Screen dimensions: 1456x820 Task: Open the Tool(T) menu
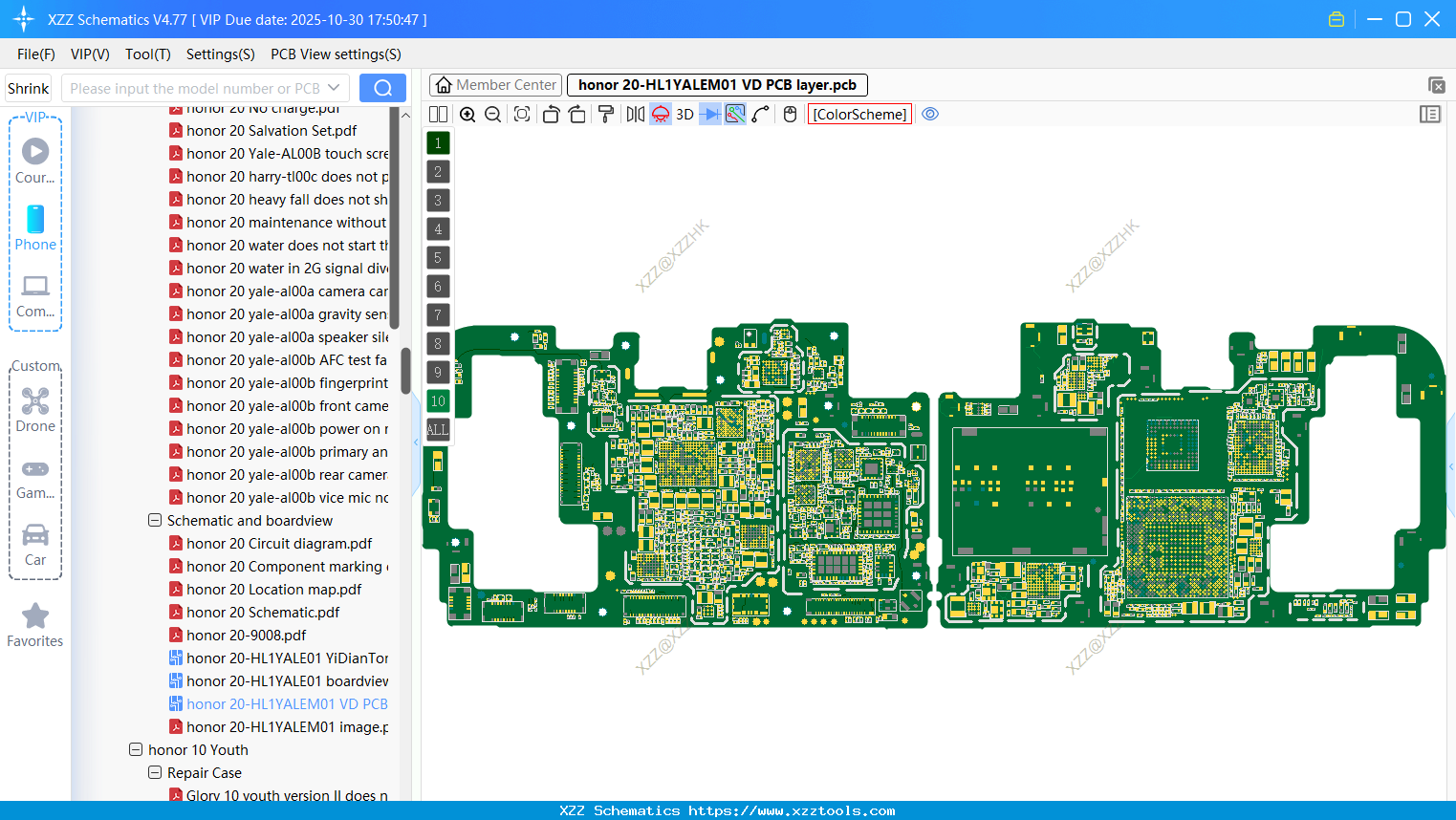coord(148,54)
